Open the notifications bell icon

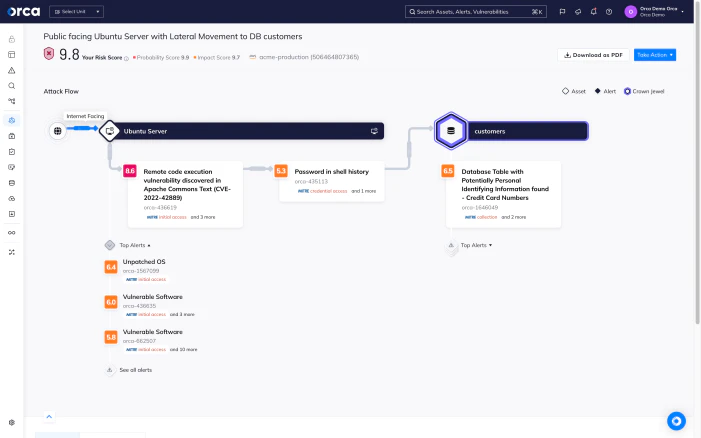coord(593,12)
